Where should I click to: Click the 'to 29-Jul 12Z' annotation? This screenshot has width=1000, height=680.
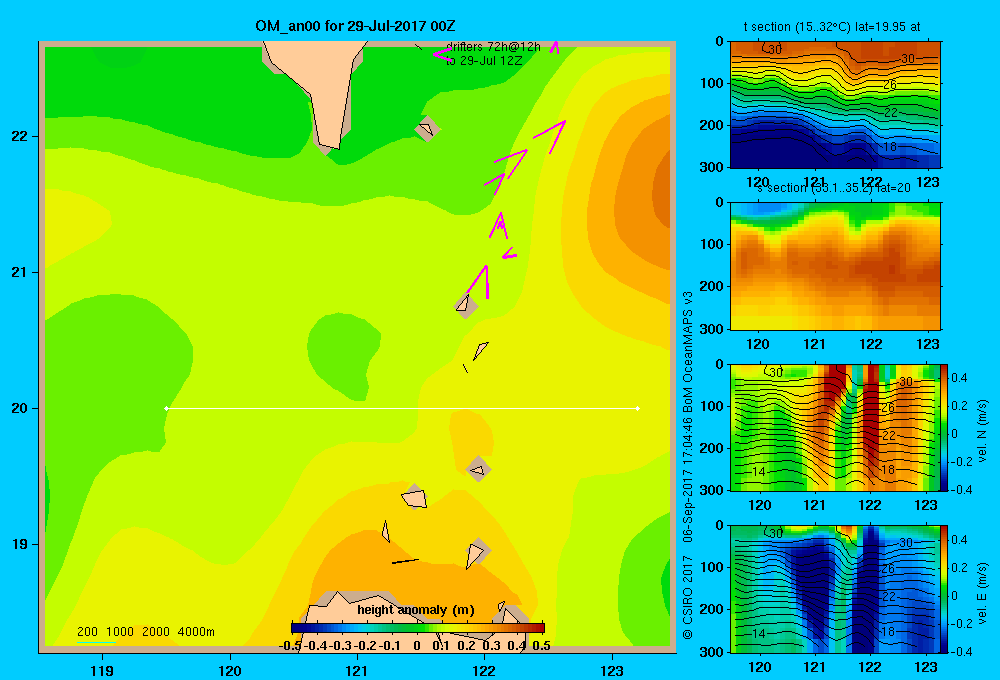484,61
